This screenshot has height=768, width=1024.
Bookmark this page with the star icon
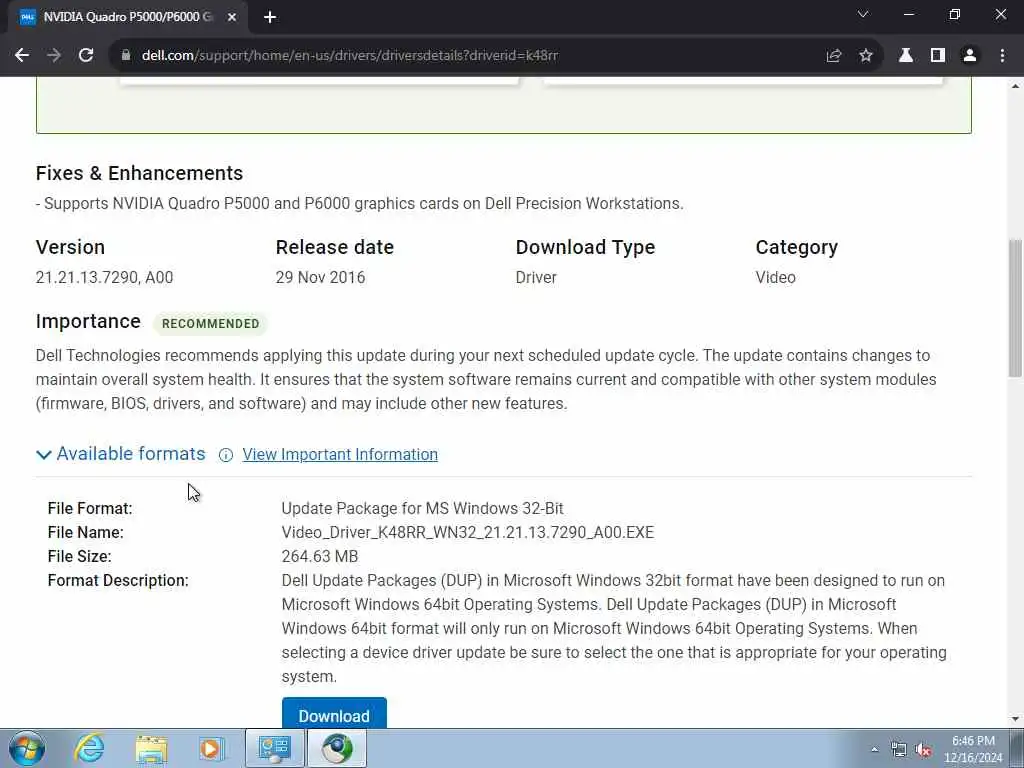(866, 56)
